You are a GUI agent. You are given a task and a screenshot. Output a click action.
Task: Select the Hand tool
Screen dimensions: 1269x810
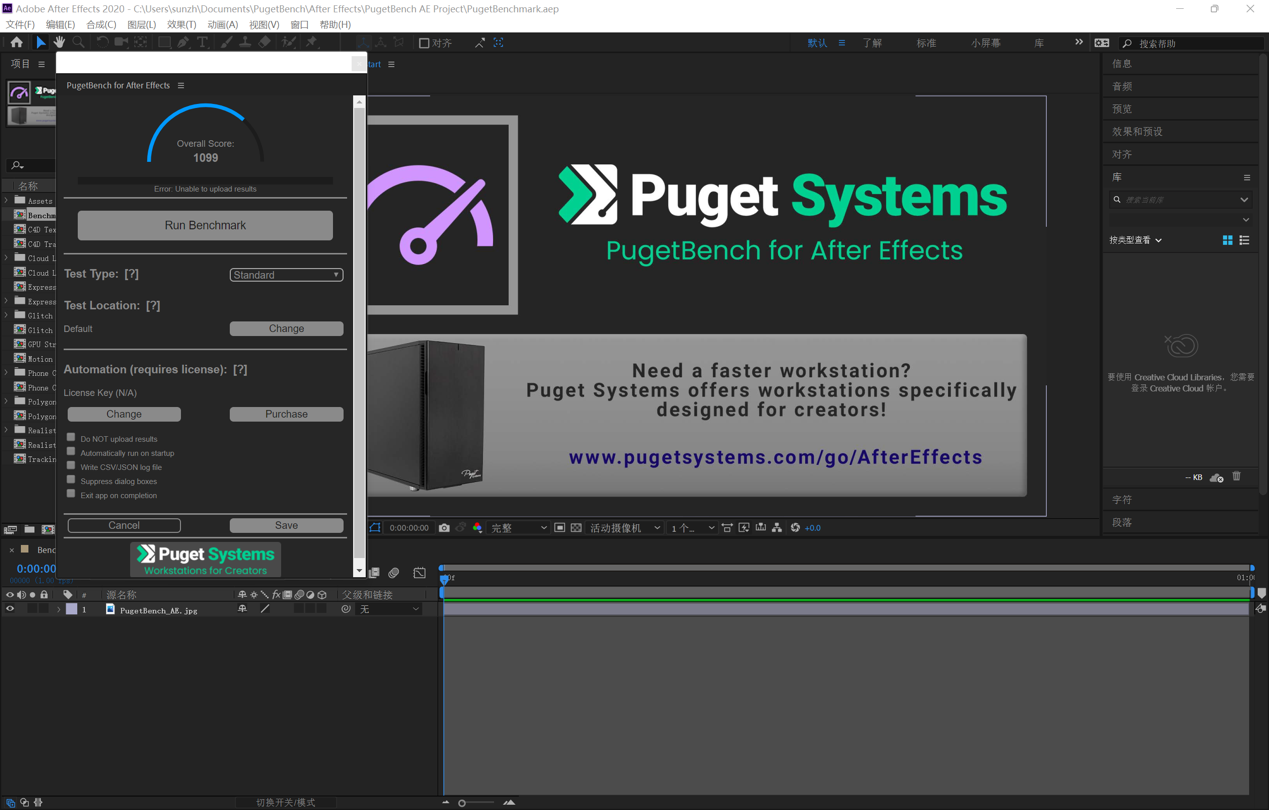pyautogui.click(x=59, y=43)
